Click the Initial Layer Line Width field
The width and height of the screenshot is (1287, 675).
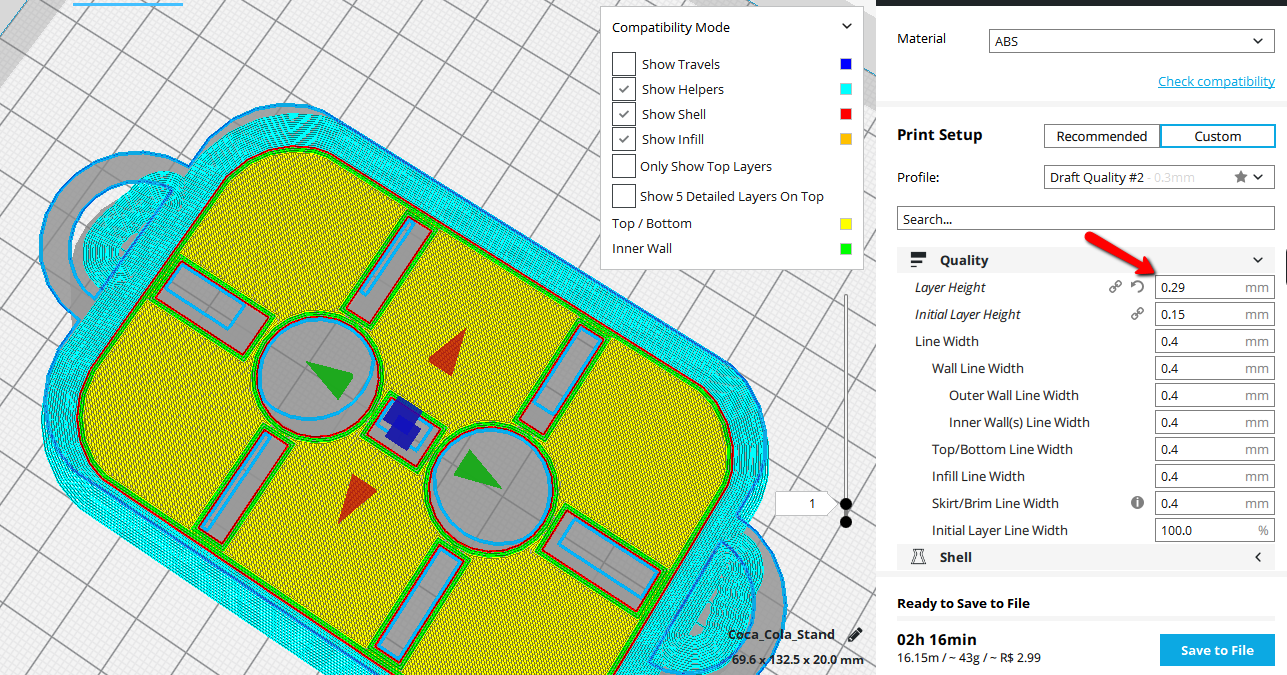pyautogui.click(x=1215, y=530)
